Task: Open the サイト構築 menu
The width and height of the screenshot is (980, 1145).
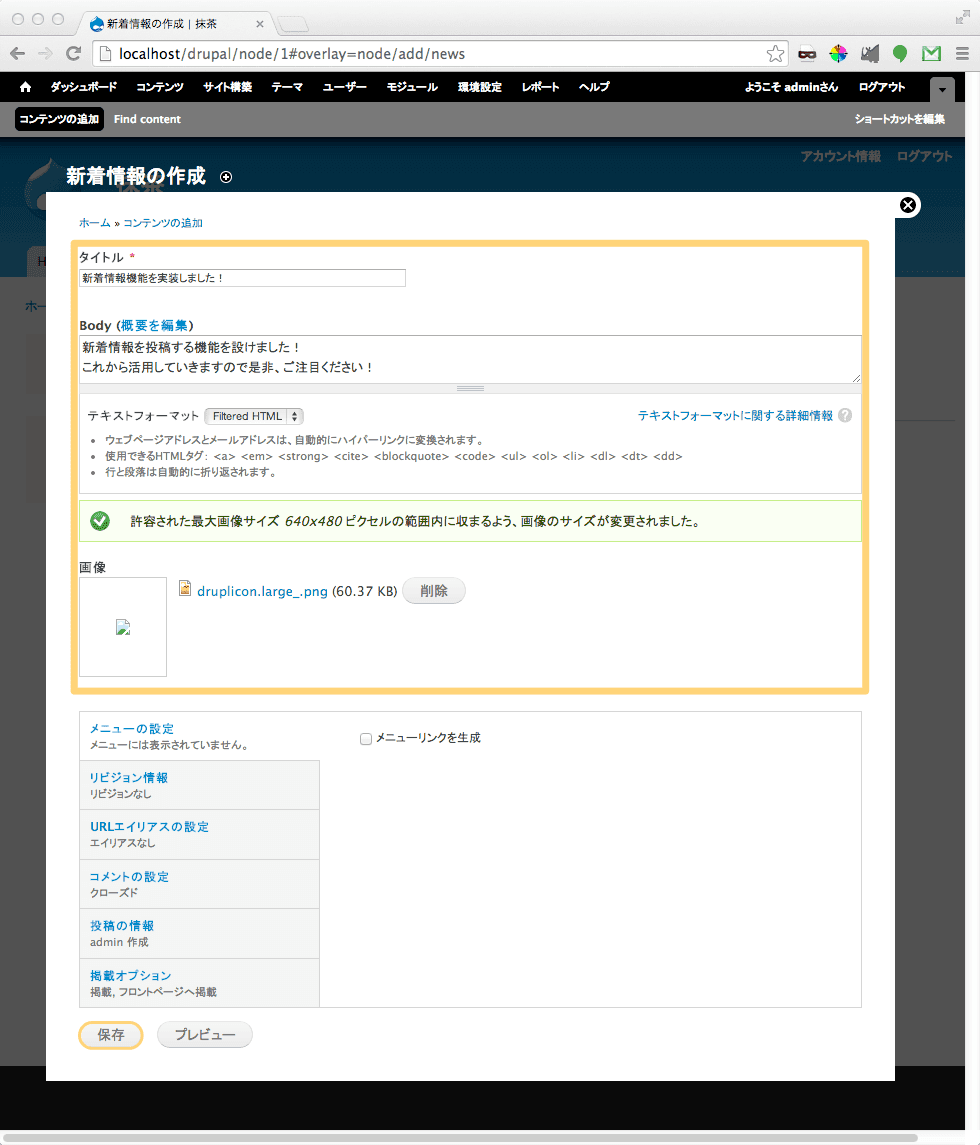Action: click(x=227, y=87)
